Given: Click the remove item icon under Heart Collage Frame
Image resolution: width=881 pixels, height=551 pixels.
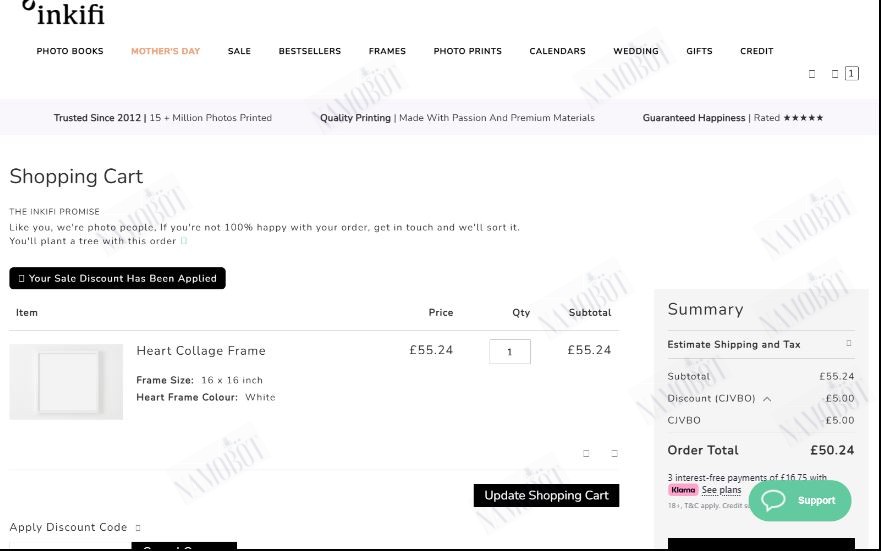Looking at the screenshot, I should click(x=614, y=453).
